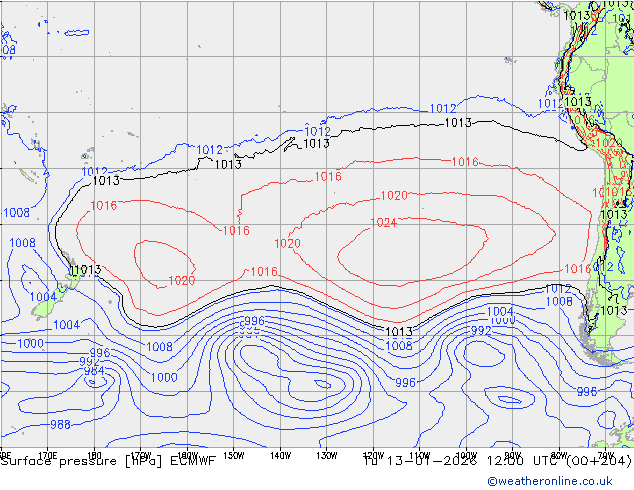The width and height of the screenshot is (634, 490).
Task: Click the 130W longitude label
Action: (327, 455)
